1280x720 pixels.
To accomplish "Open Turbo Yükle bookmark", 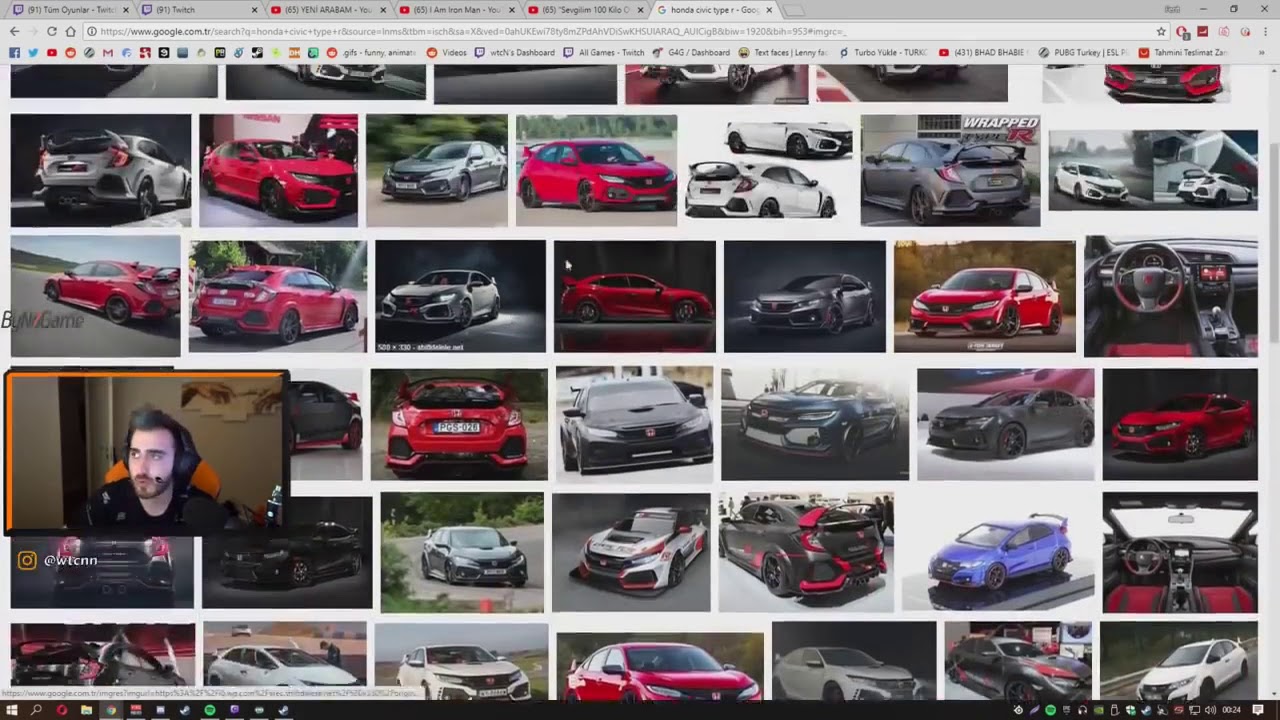I will coord(883,52).
